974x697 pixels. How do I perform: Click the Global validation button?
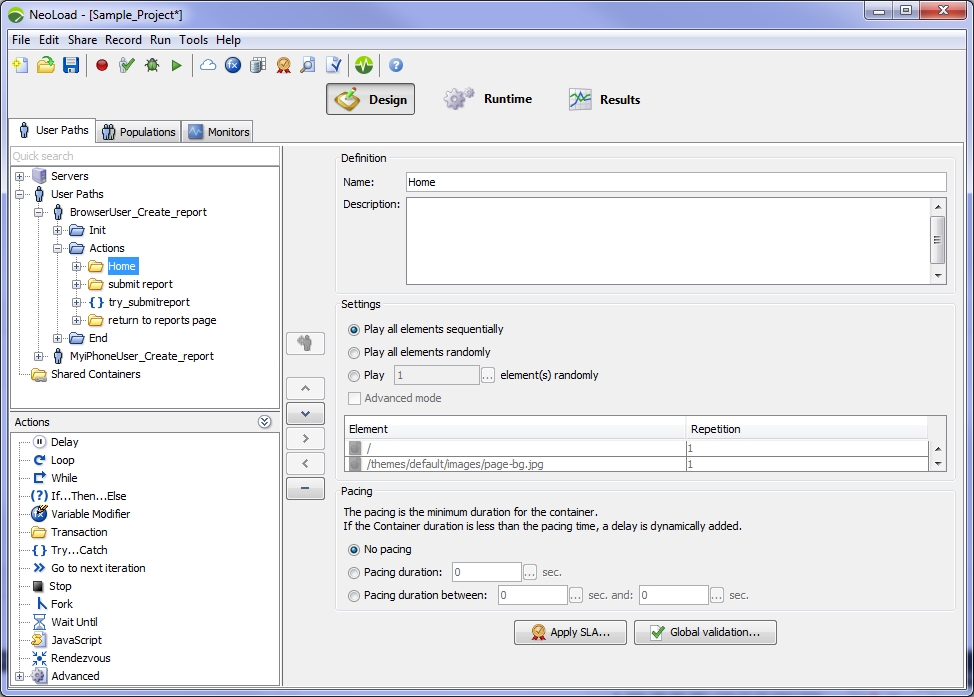click(x=705, y=632)
